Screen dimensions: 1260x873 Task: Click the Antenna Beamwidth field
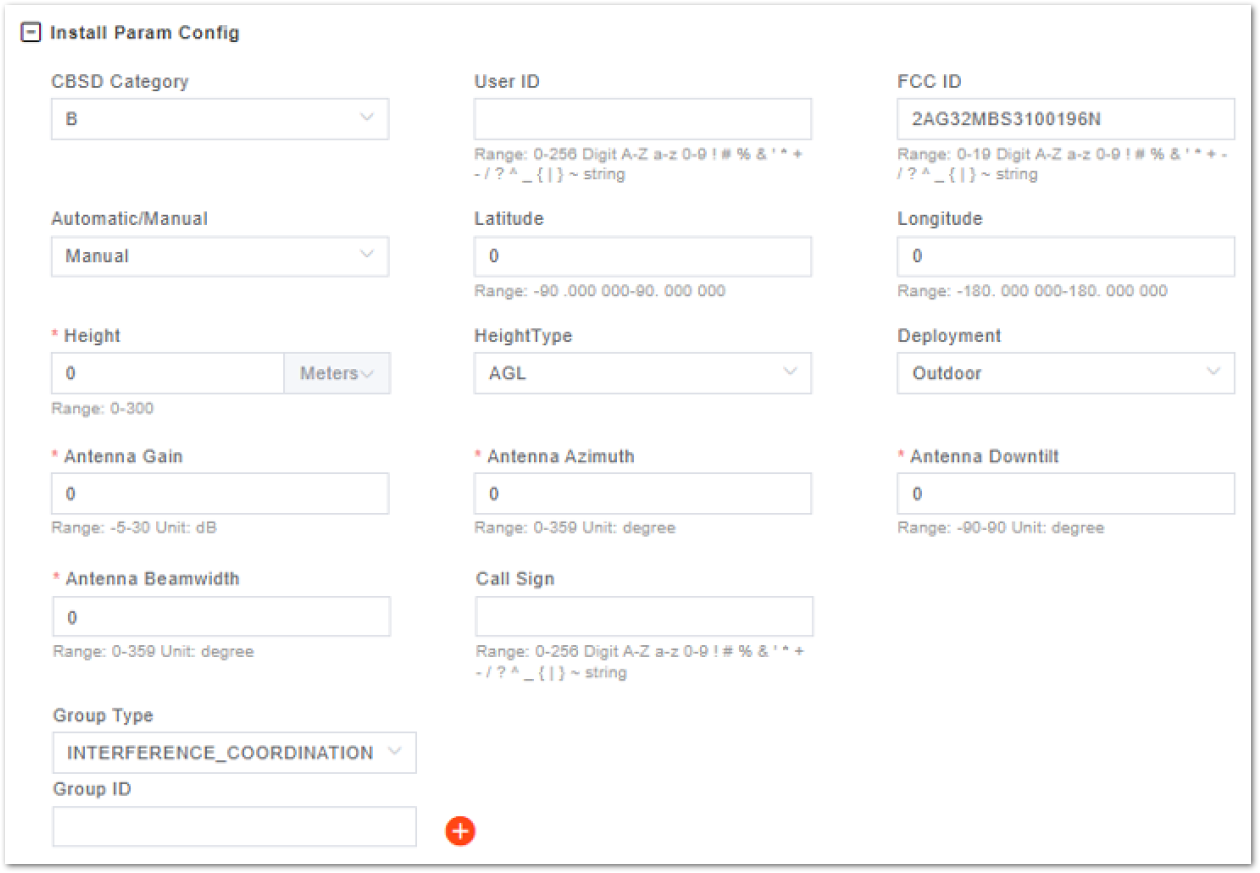[x=221, y=617]
